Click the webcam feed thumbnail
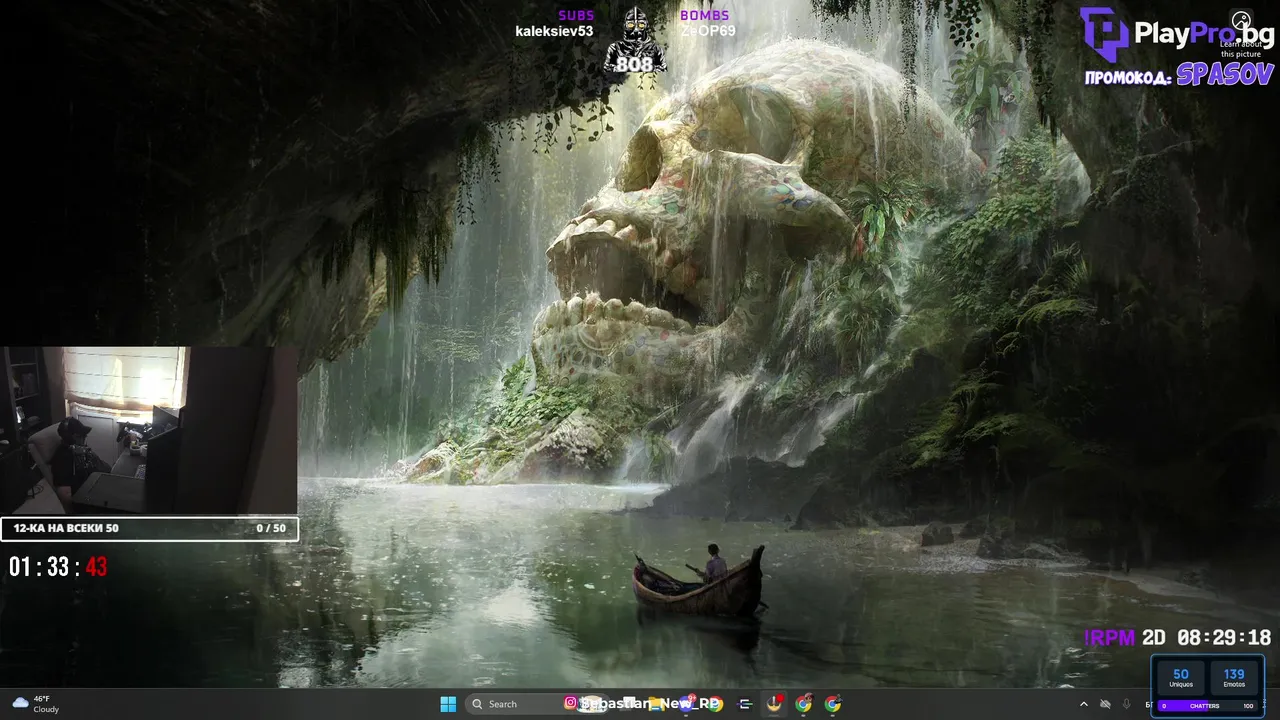This screenshot has width=1280, height=720. click(x=149, y=431)
